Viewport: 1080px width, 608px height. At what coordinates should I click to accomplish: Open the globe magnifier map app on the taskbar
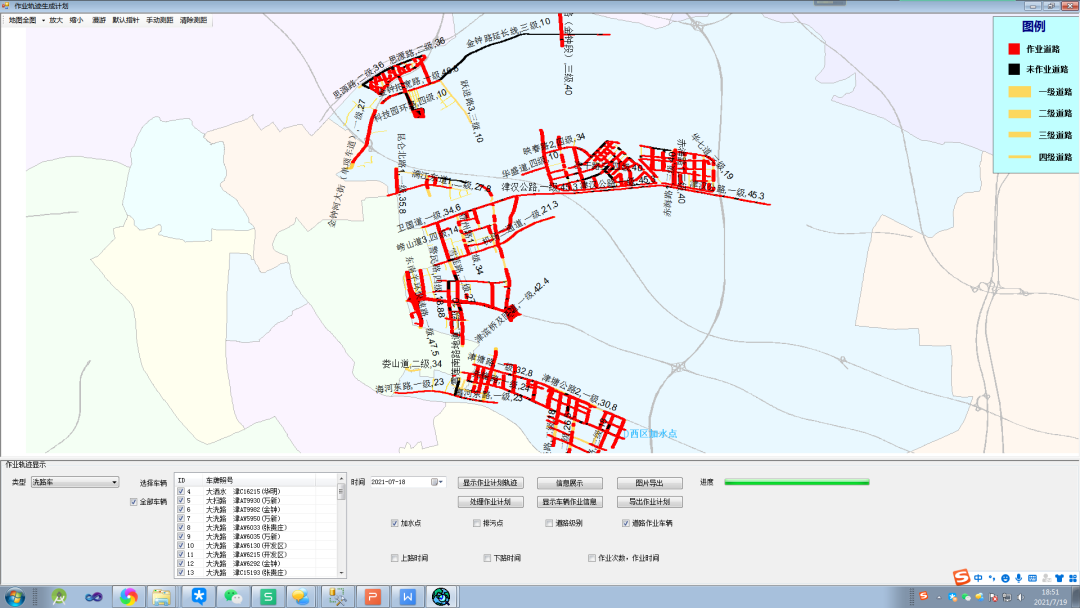442,596
